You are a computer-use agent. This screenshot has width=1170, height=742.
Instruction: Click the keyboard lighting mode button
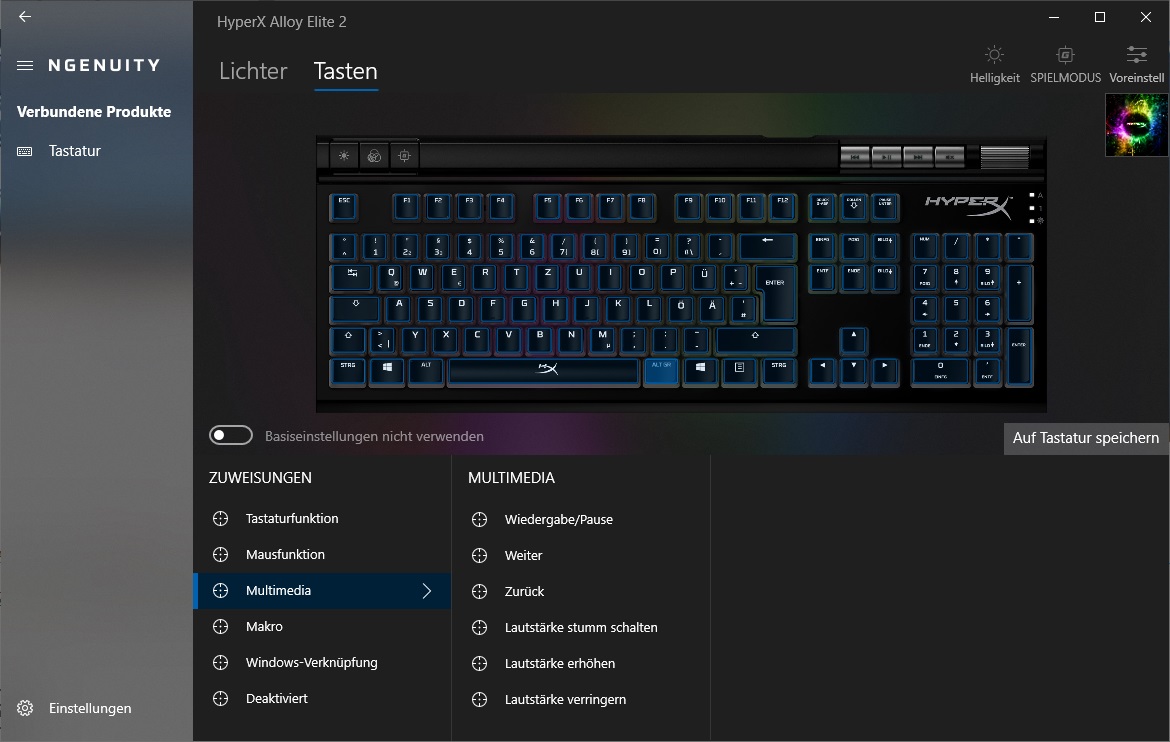click(x=374, y=156)
